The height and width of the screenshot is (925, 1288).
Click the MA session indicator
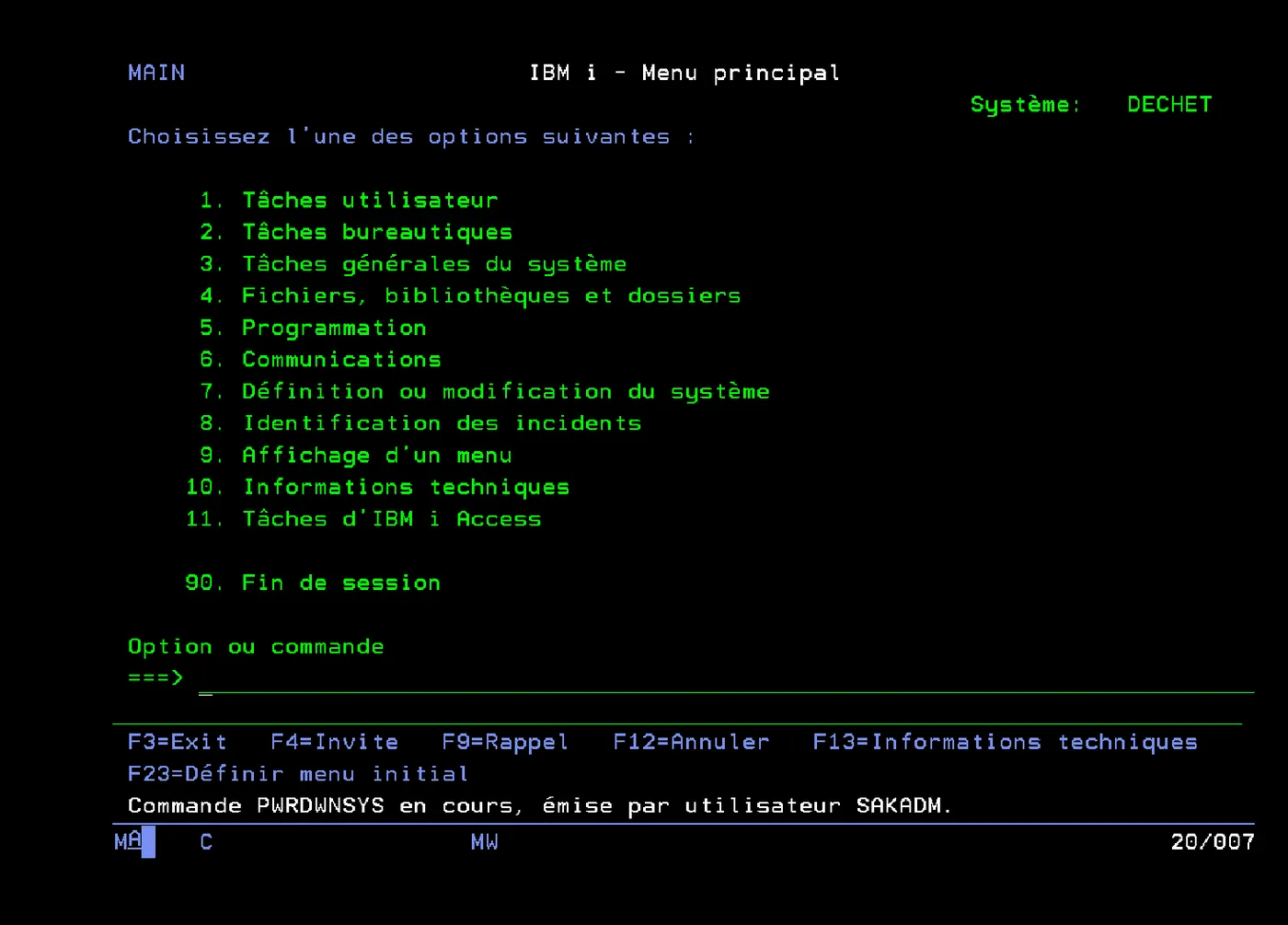pyautogui.click(x=128, y=841)
